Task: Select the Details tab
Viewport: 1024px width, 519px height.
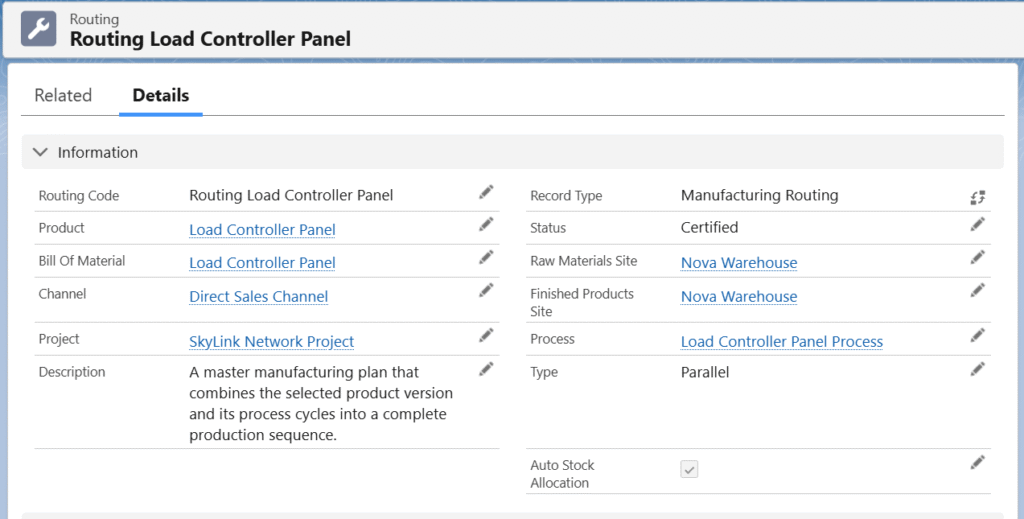Action: click(161, 96)
